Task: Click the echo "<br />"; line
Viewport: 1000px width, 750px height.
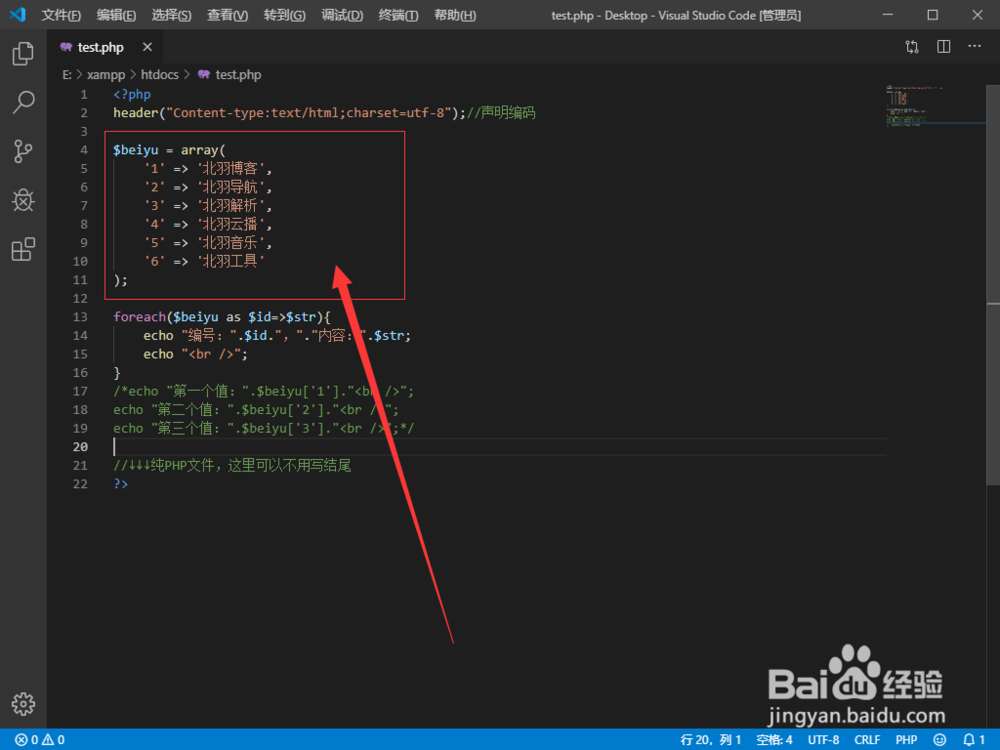Action: coord(195,354)
